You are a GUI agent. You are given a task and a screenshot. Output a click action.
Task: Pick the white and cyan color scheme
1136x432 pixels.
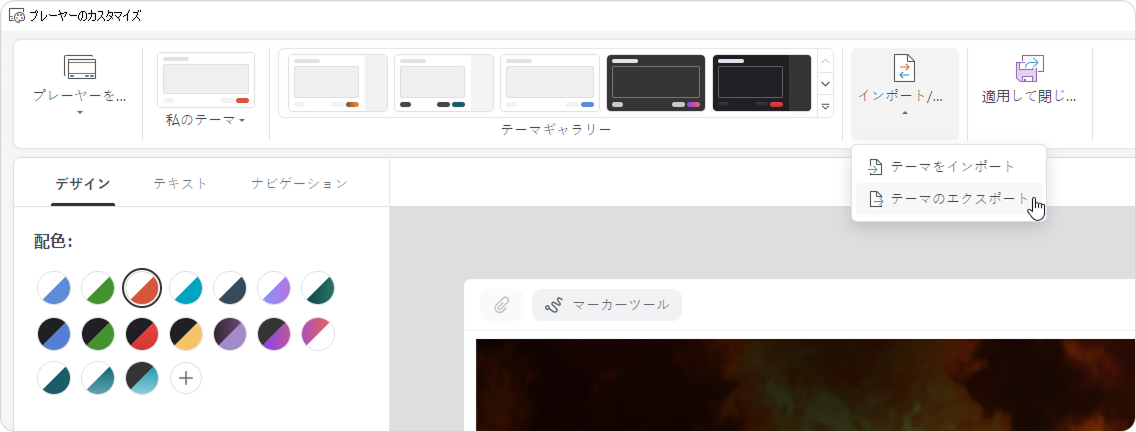(185, 288)
